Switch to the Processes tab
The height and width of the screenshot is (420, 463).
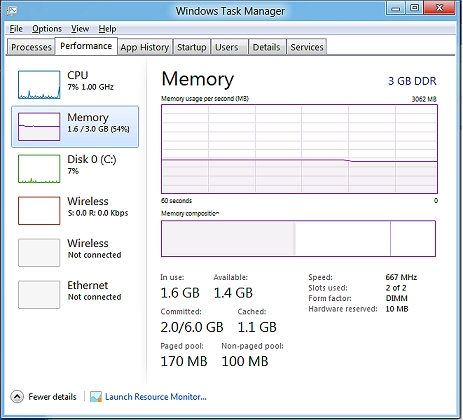pos(31,47)
